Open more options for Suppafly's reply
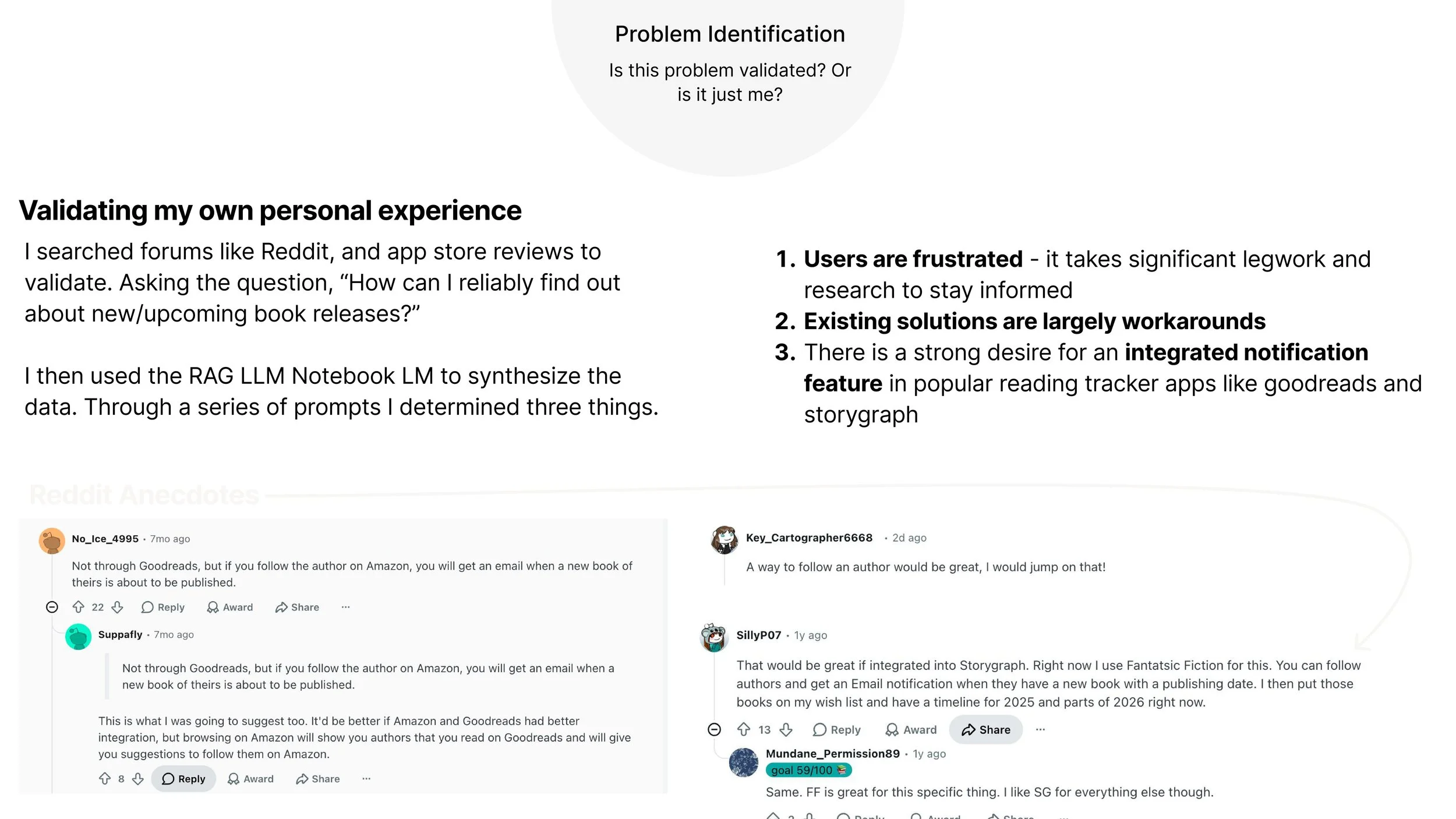1456x819 pixels. [x=366, y=779]
